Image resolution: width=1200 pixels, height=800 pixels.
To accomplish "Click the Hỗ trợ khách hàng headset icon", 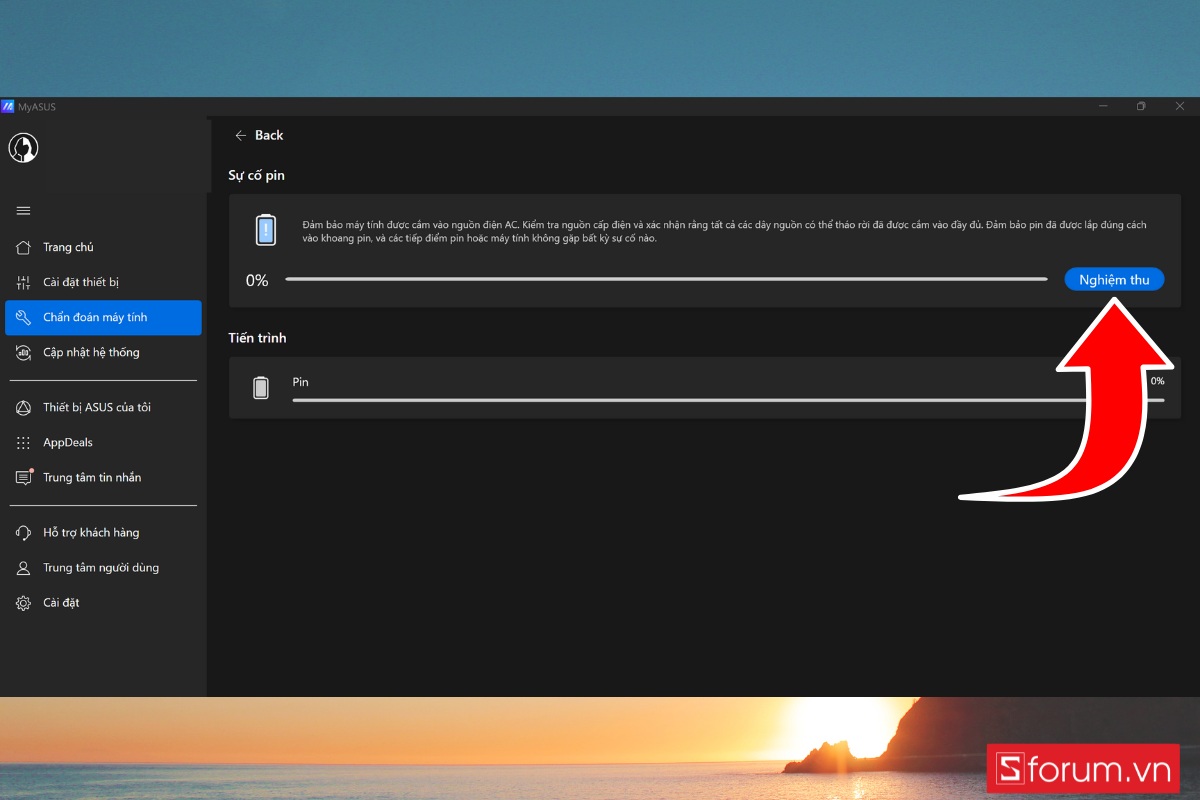I will (x=23, y=532).
